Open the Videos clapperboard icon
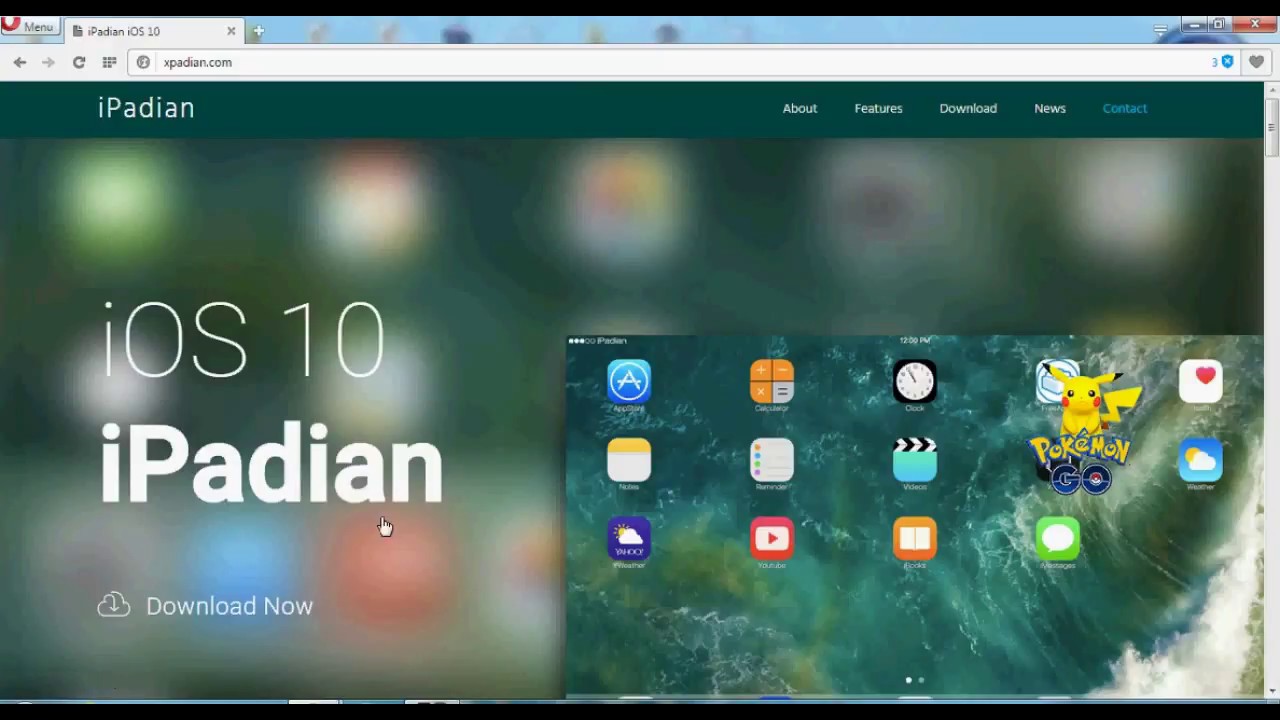Image resolution: width=1280 pixels, height=720 pixels. click(915, 460)
